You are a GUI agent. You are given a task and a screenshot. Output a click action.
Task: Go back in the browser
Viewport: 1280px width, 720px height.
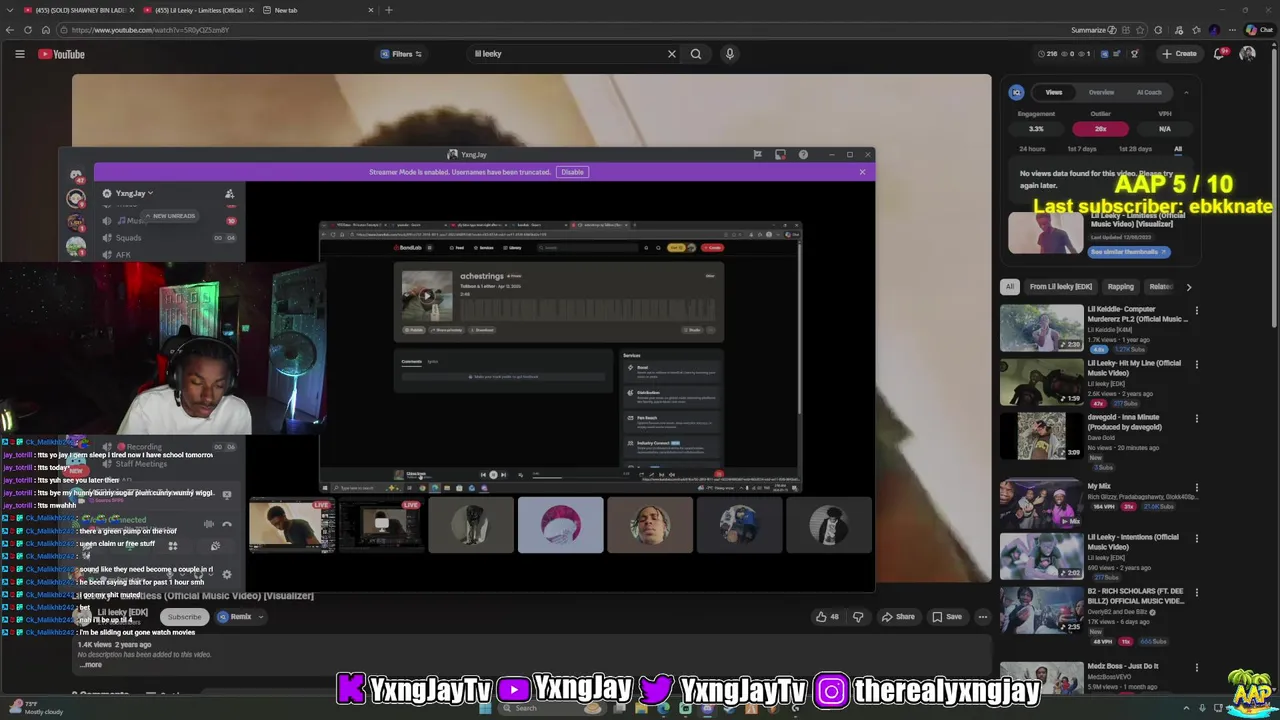click(10, 30)
